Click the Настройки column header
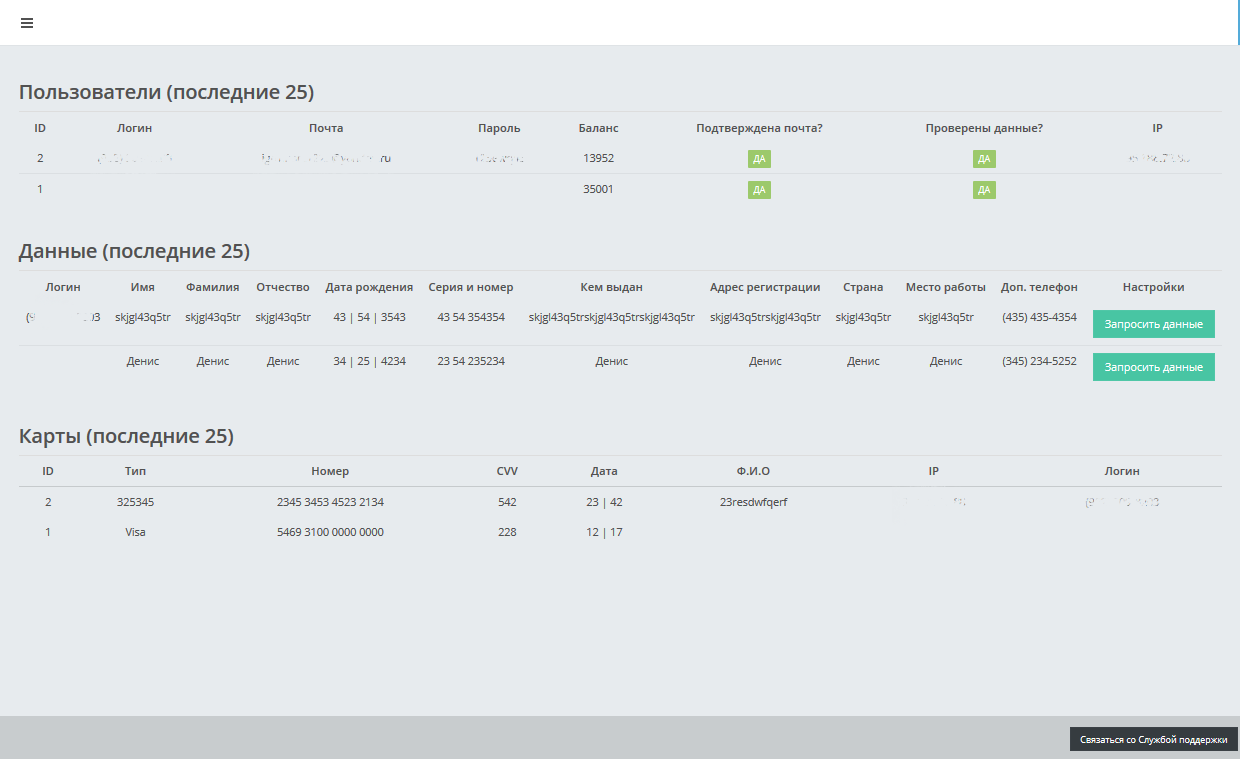The image size is (1240, 759). coord(1153,287)
